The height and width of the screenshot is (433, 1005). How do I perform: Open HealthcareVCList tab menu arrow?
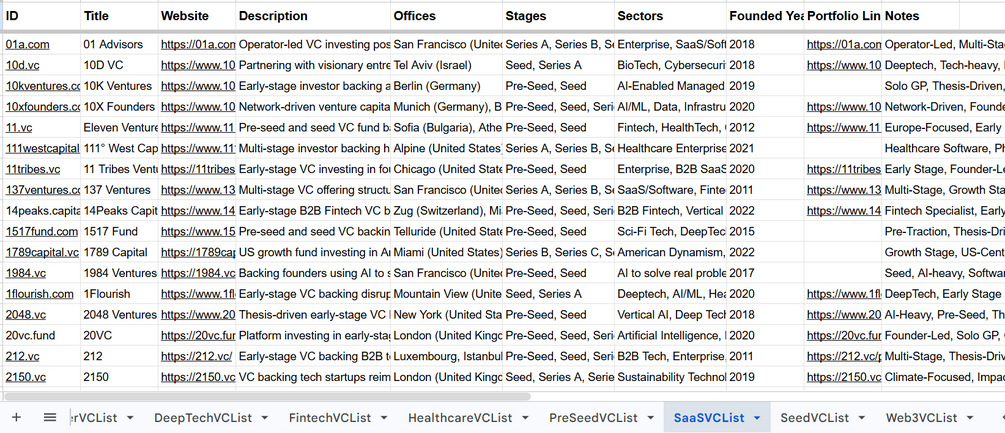click(x=525, y=418)
